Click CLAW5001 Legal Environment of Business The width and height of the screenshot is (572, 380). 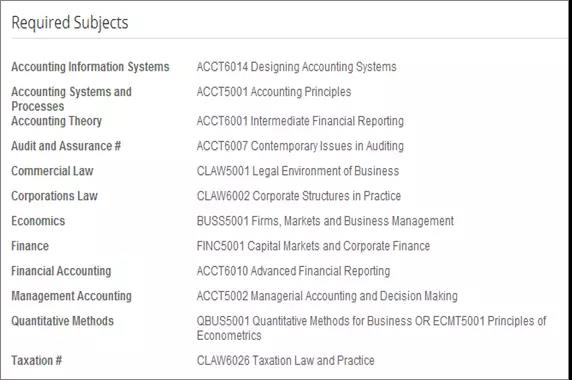[x=298, y=171]
